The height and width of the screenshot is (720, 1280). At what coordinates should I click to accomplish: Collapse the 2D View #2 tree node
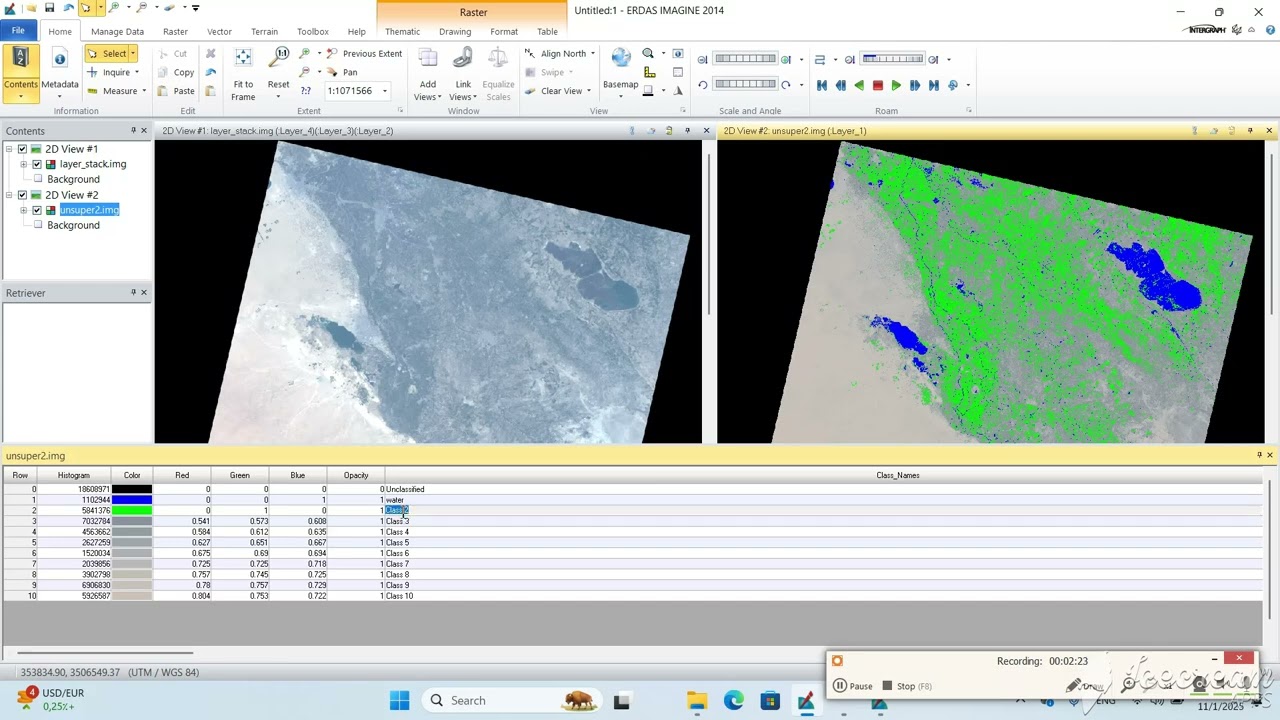(9, 195)
